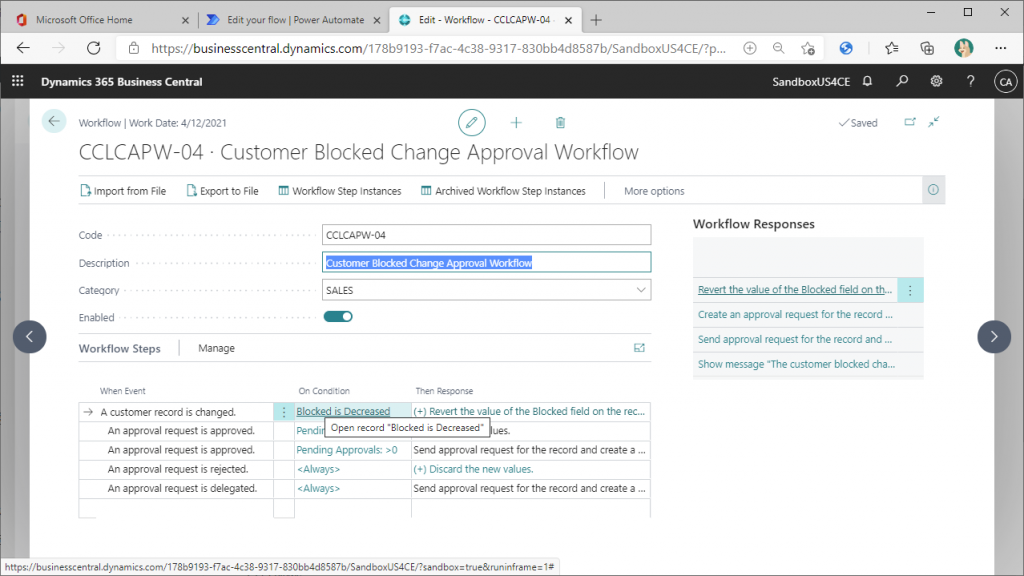1024x576 pixels.
Task: Select A customer record is changed event
Action: 168,412
